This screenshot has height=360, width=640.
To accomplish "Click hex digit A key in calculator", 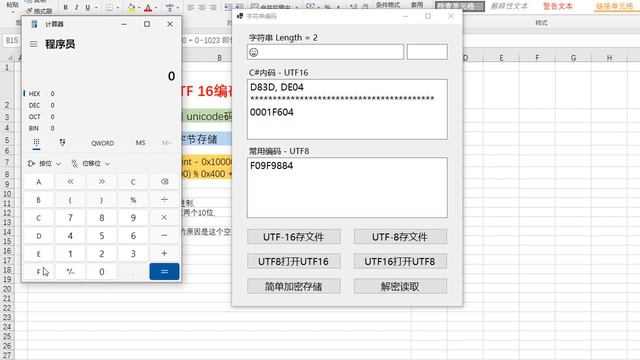I will [x=38, y=182].
